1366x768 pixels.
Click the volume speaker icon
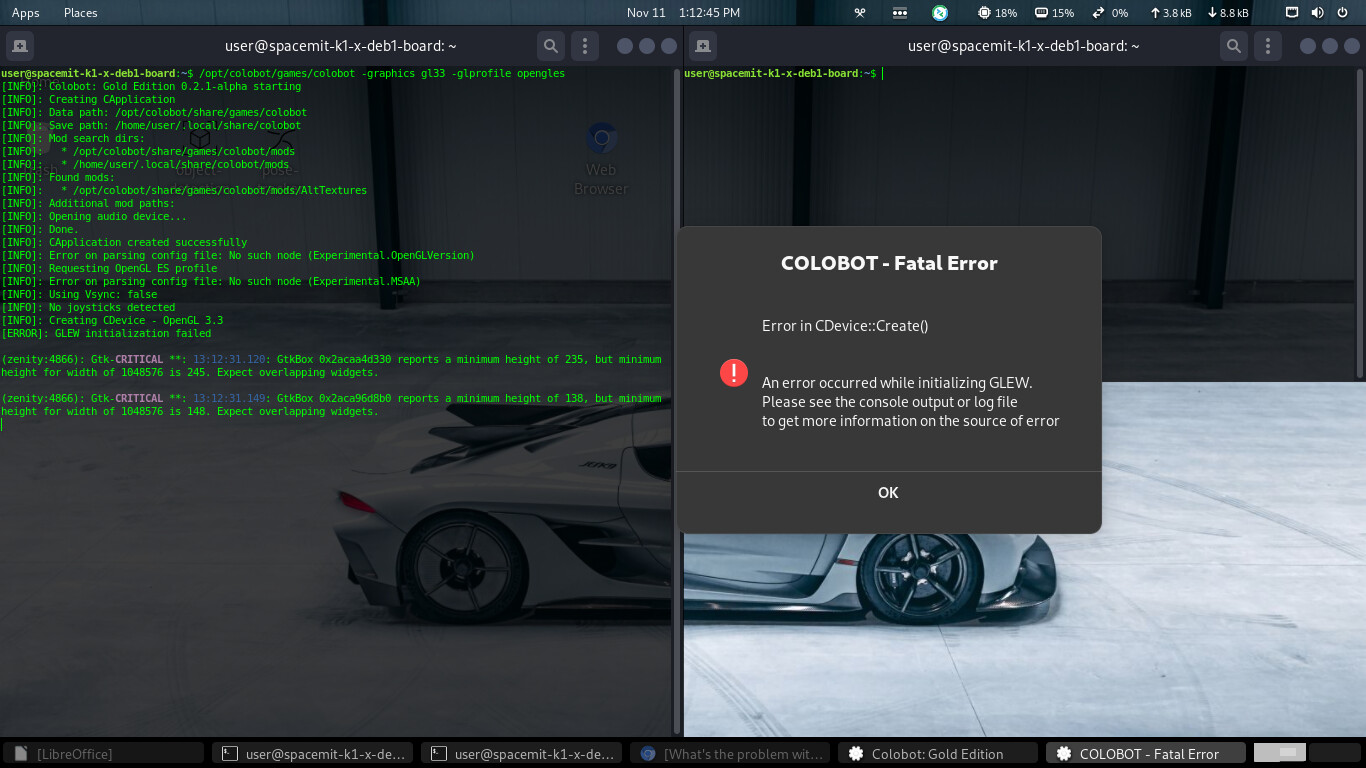[x=1317, y=13]
